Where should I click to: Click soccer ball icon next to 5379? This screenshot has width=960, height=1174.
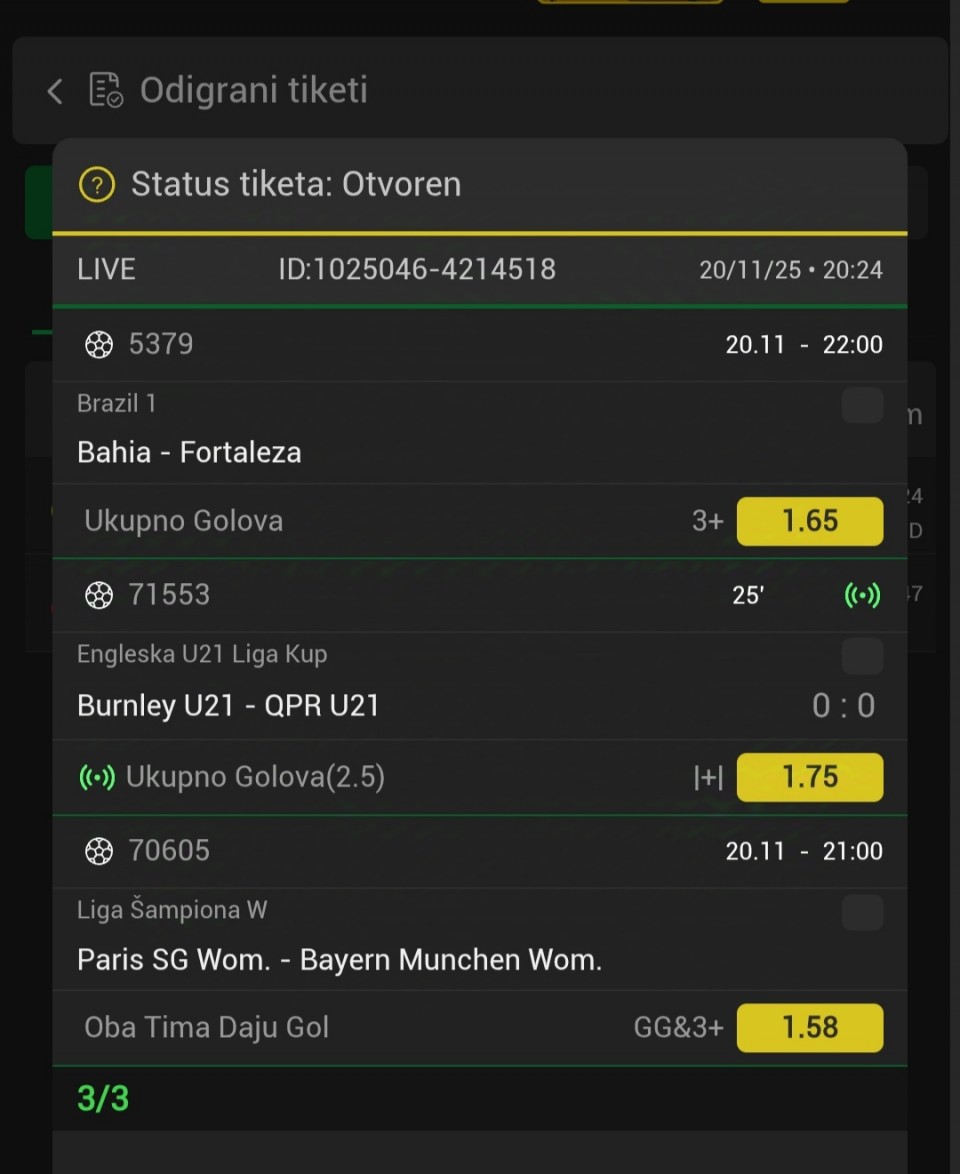click(99, 345)
